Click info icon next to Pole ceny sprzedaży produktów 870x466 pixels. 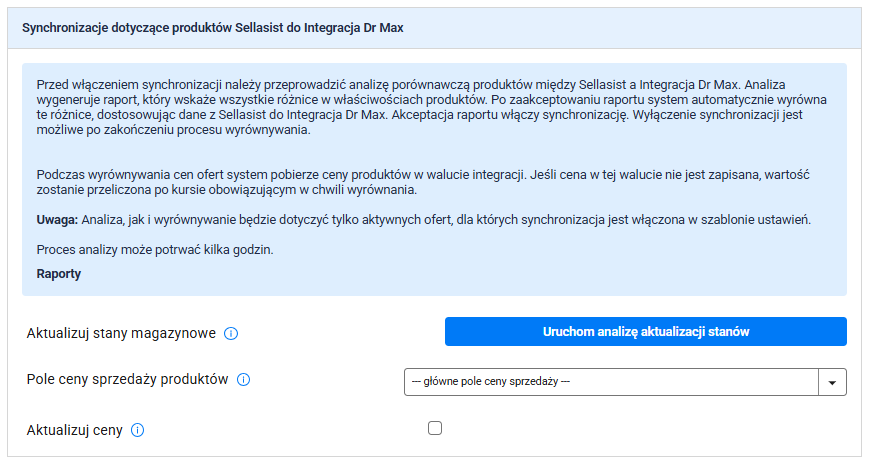pos(243,380)
